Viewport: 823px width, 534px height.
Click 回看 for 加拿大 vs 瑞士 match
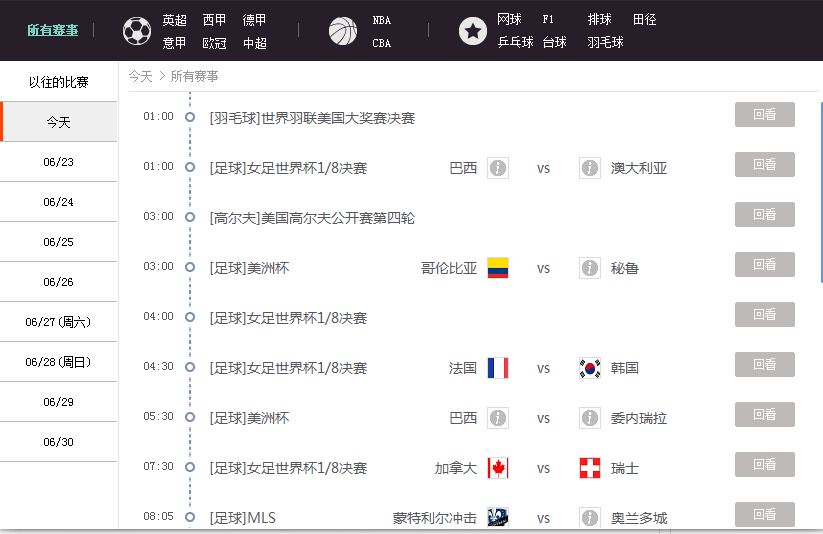tap(765, 464)
